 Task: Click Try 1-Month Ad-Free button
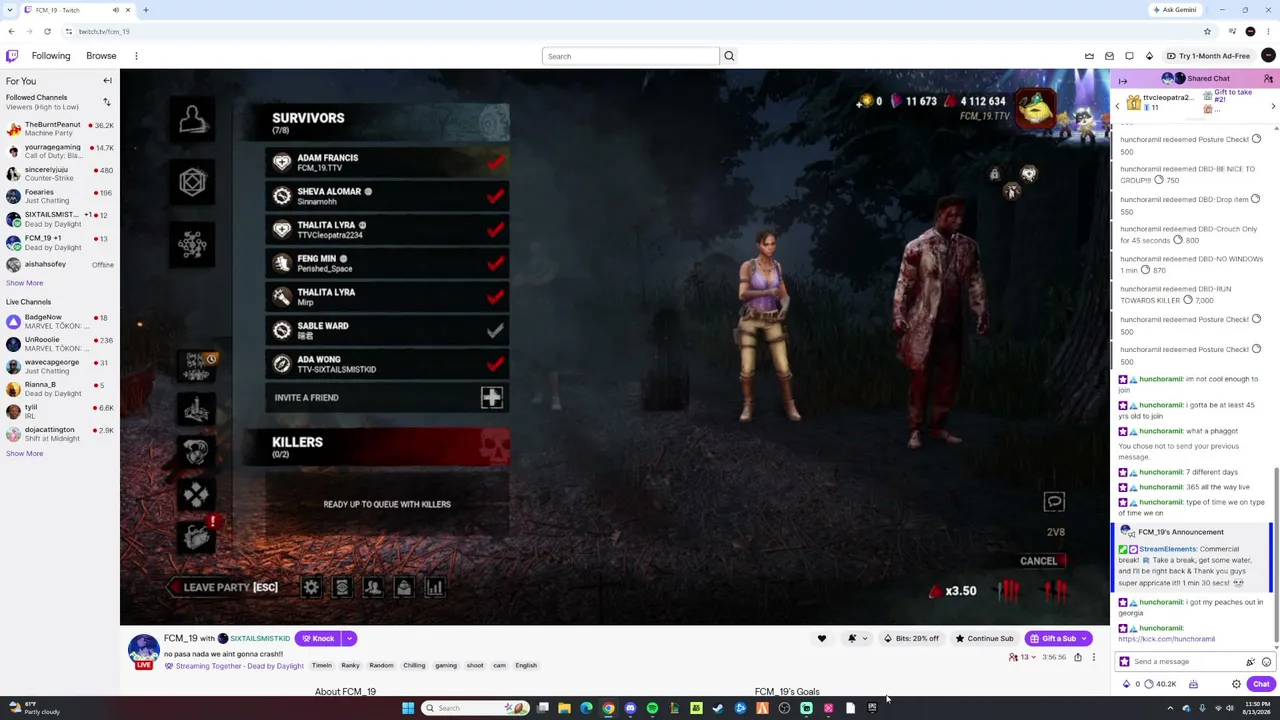[1209, 56]
